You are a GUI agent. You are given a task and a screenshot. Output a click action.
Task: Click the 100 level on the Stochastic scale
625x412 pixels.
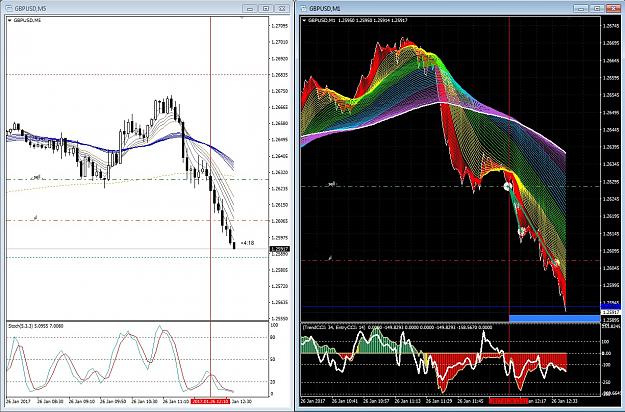coord(274,326)
